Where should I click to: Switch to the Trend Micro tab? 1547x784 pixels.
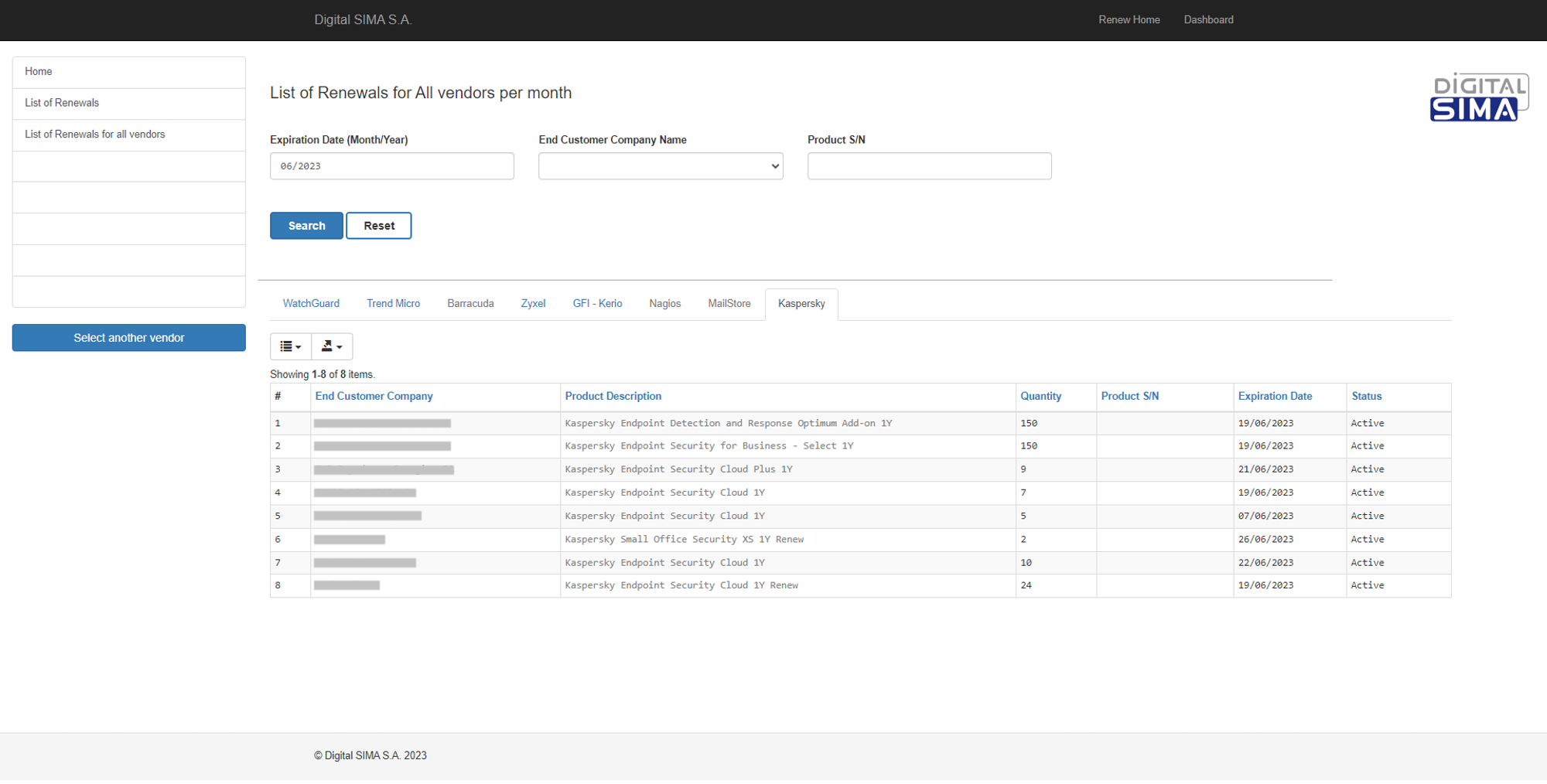393,304
